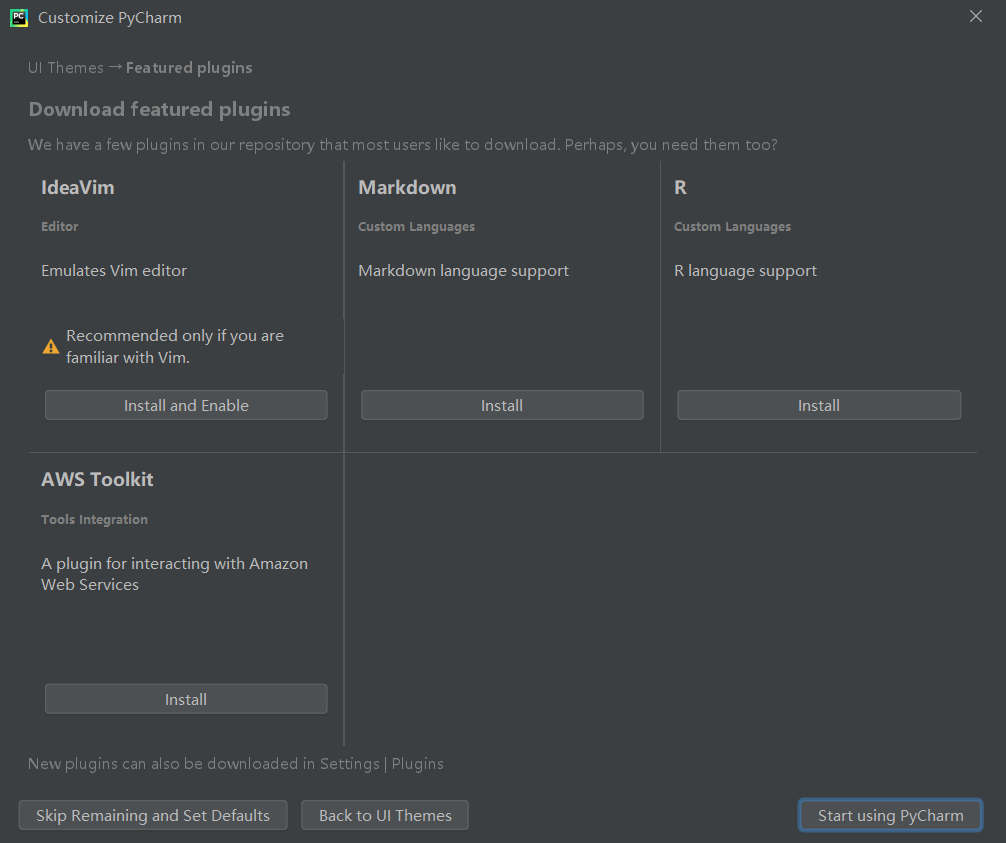Image resolution: width=1006 pixels, height=843 pixels.
Task: Click the Markdown plugin title
Action: 407,187
